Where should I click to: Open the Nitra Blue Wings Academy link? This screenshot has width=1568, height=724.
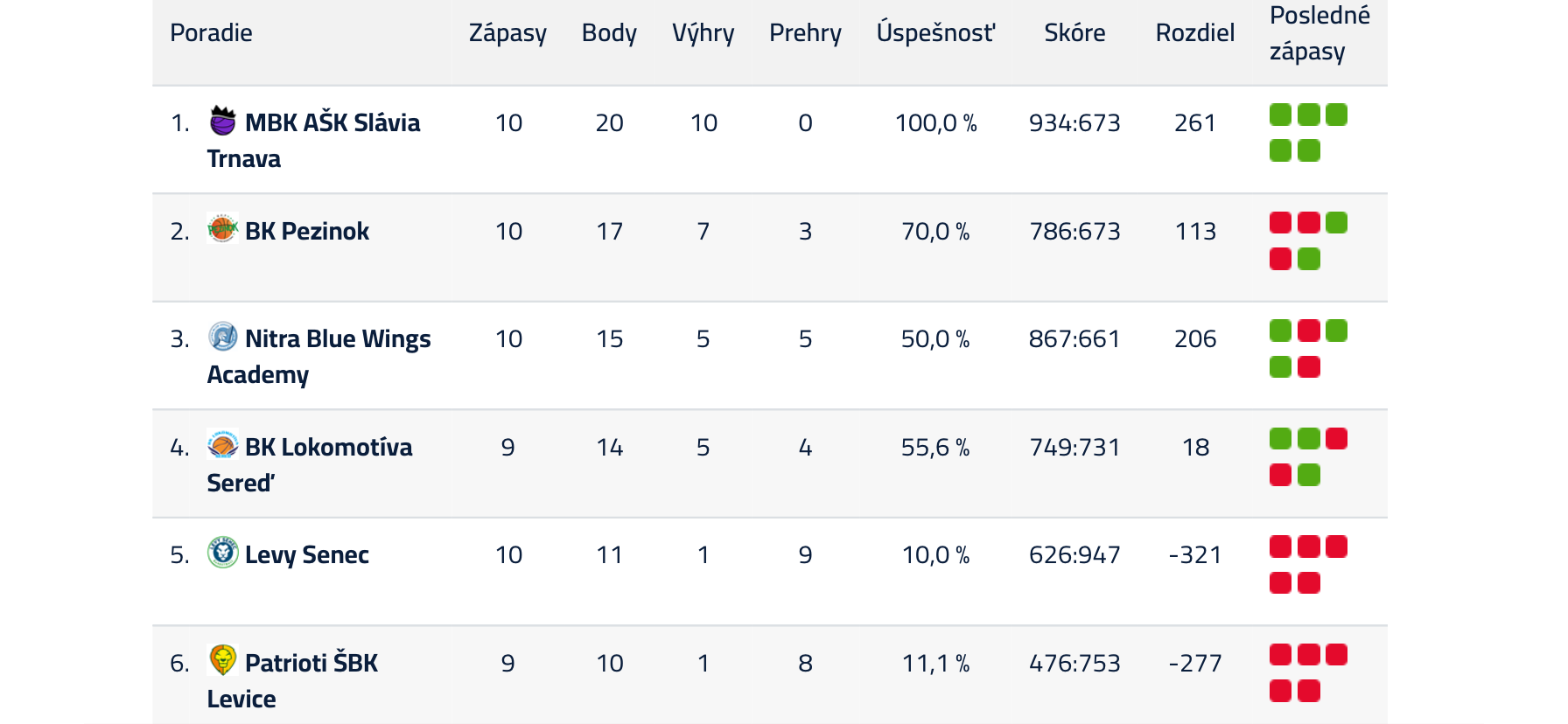(318, 357)
